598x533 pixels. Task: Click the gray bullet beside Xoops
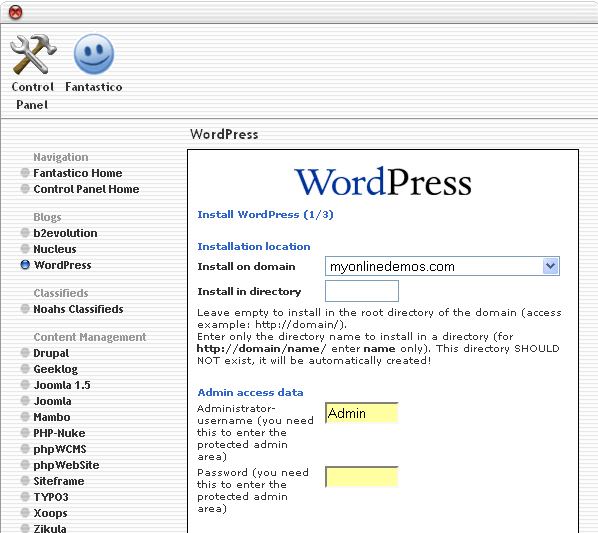(25, 513)
